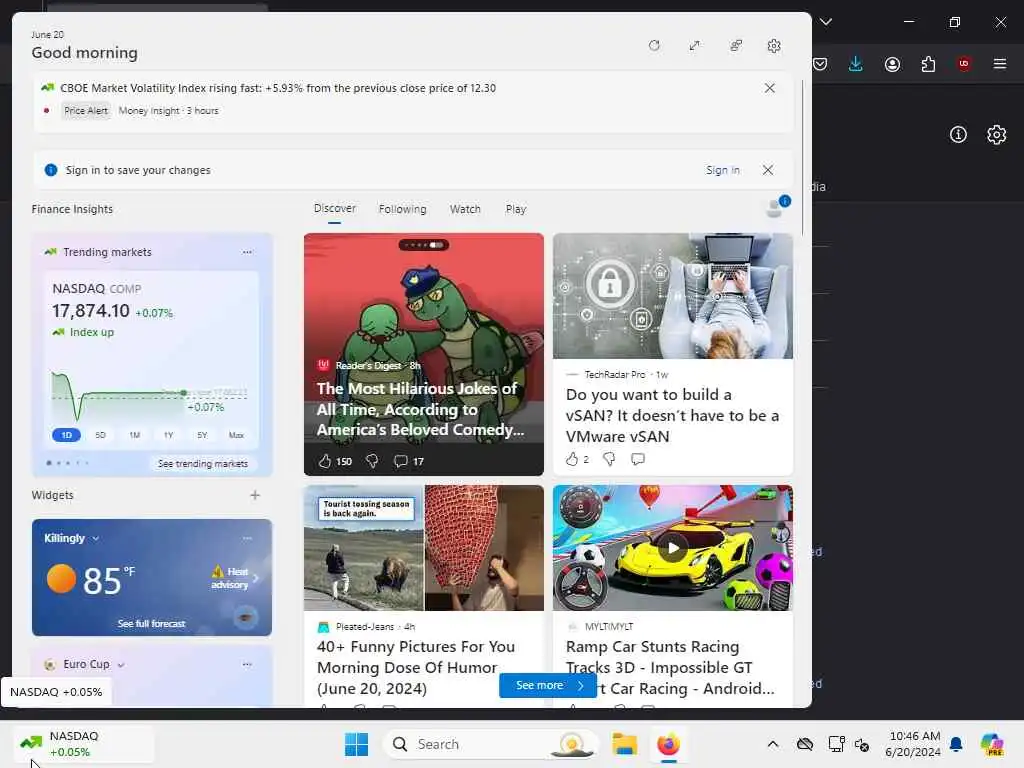1024x768 pixels.
Task: Expand the Euro Cup dropdown
Action: [121, 665]
